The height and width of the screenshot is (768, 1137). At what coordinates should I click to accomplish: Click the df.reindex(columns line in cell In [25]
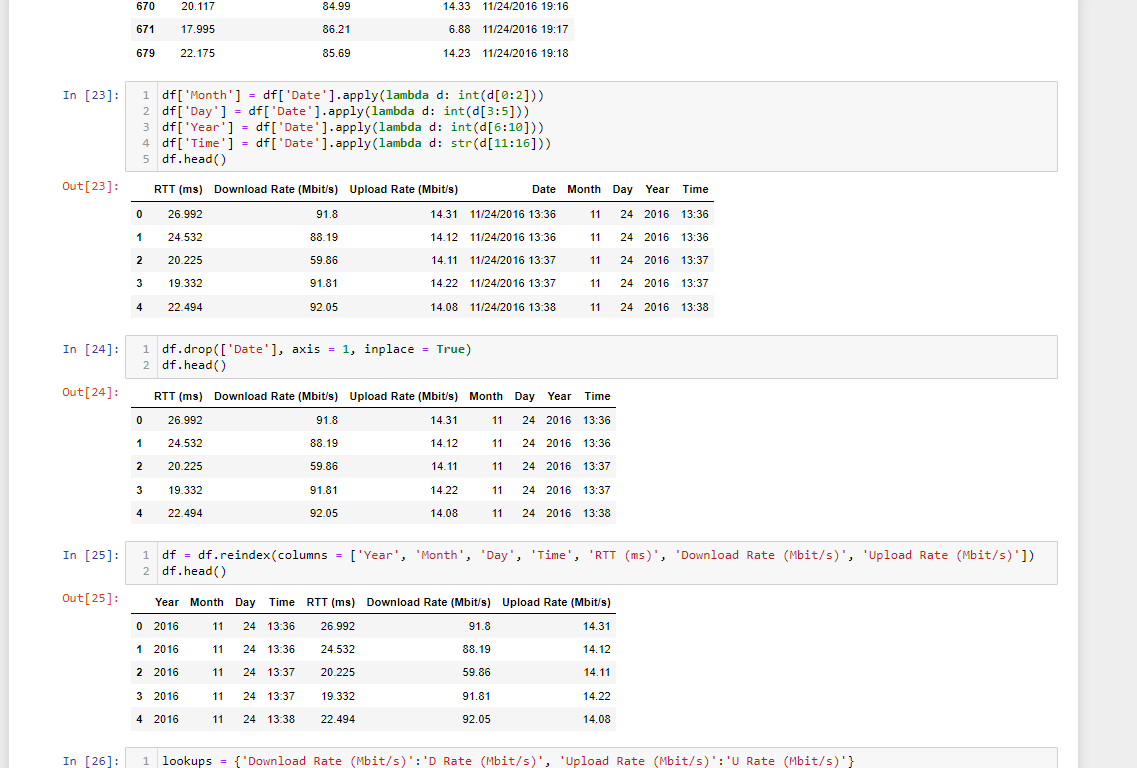[598, 555]
